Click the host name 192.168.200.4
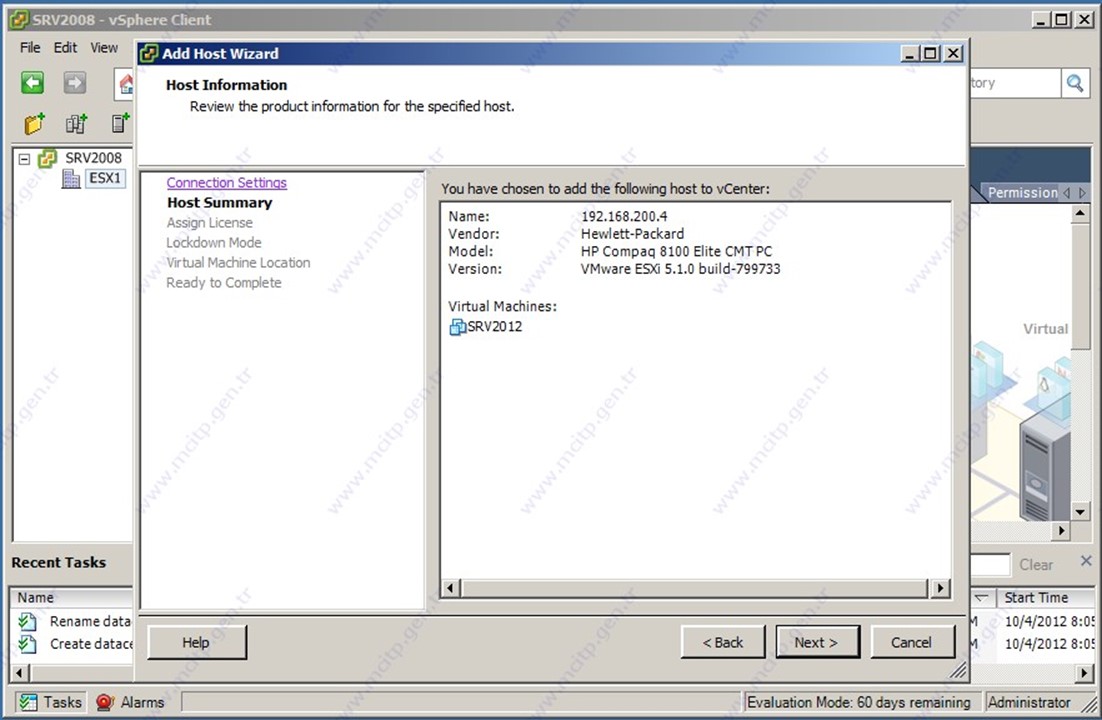Image resolution: width=1102 pixels, height=720 pixels. tap(624, 217)
